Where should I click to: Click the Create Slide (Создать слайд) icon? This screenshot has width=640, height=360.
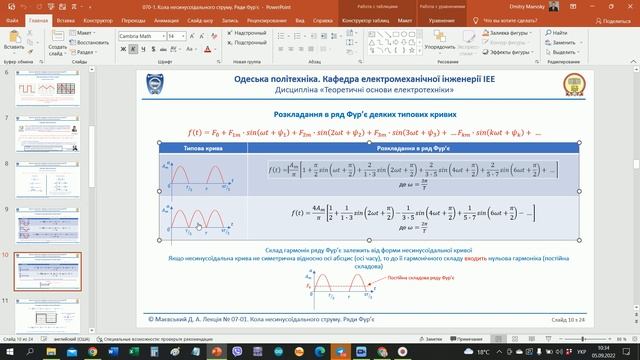[x=58, y=37]
